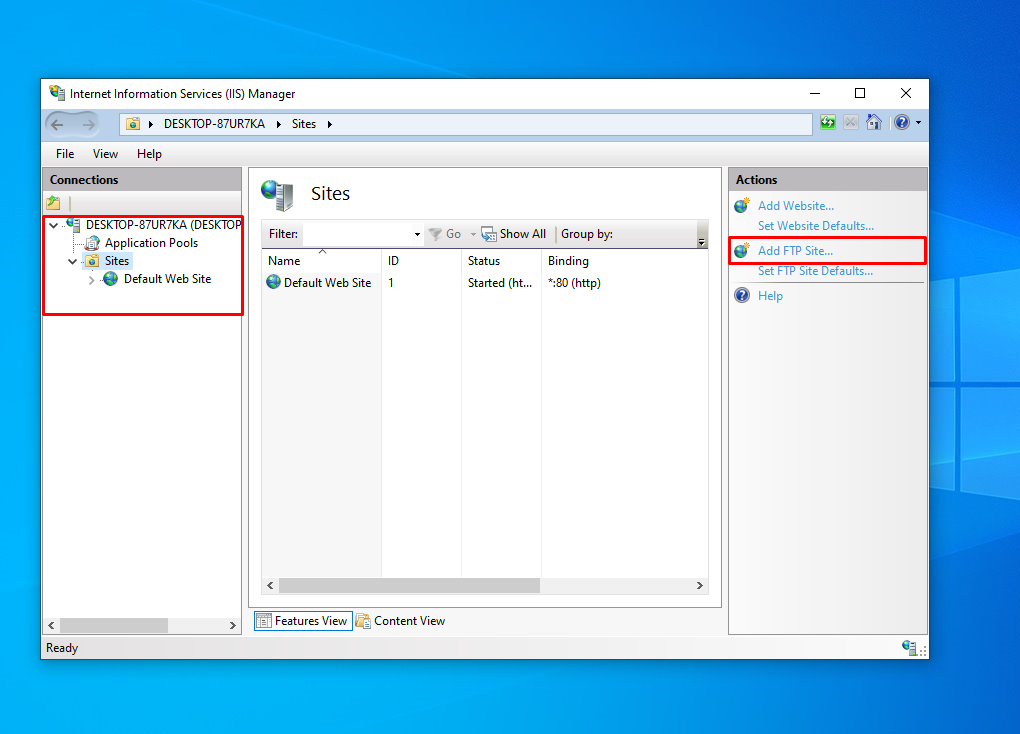
Task: Click inside the Filter text field
Action: click(358, 234)
